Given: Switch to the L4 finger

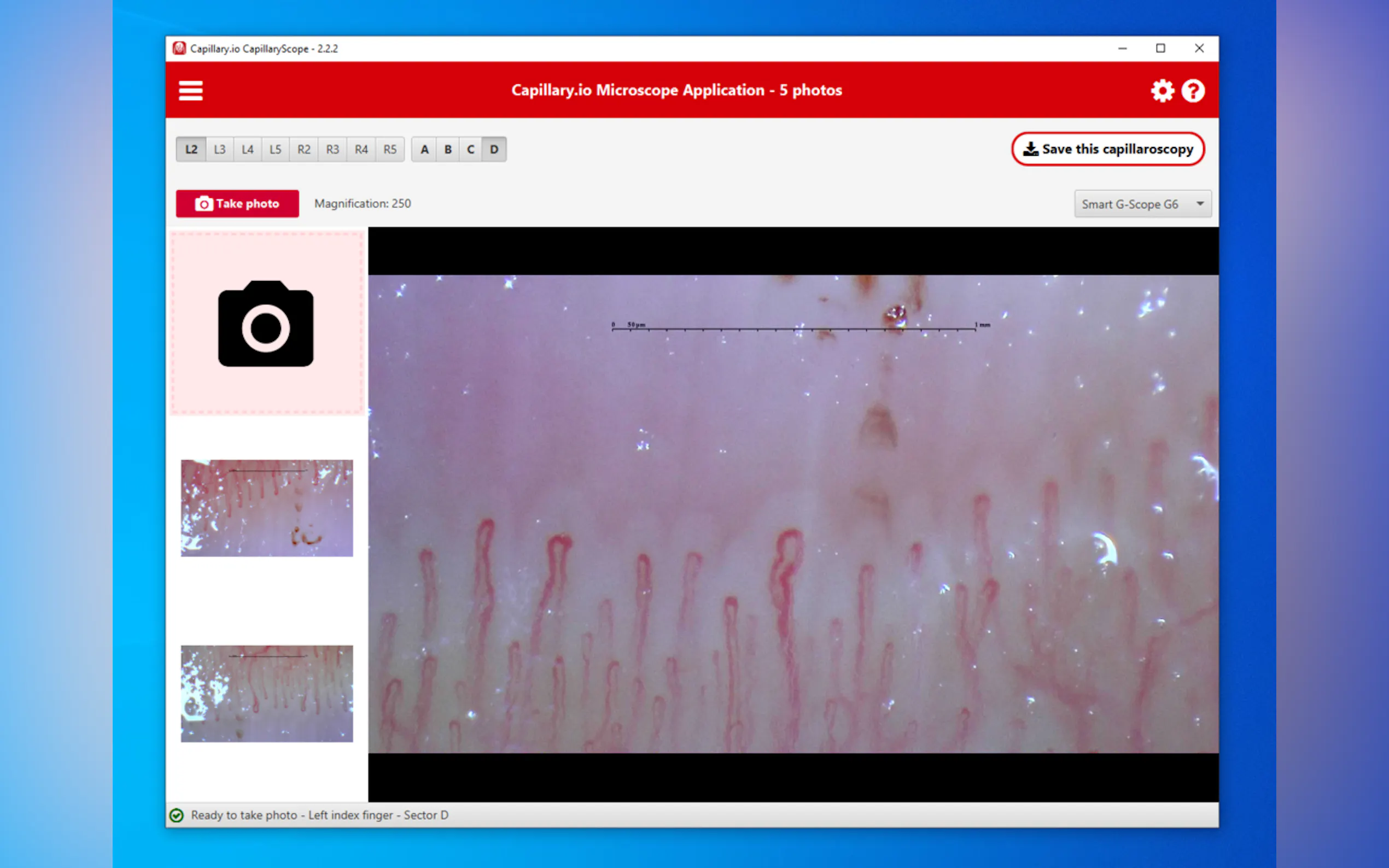Looking at the screenshot, I should 248,149.
